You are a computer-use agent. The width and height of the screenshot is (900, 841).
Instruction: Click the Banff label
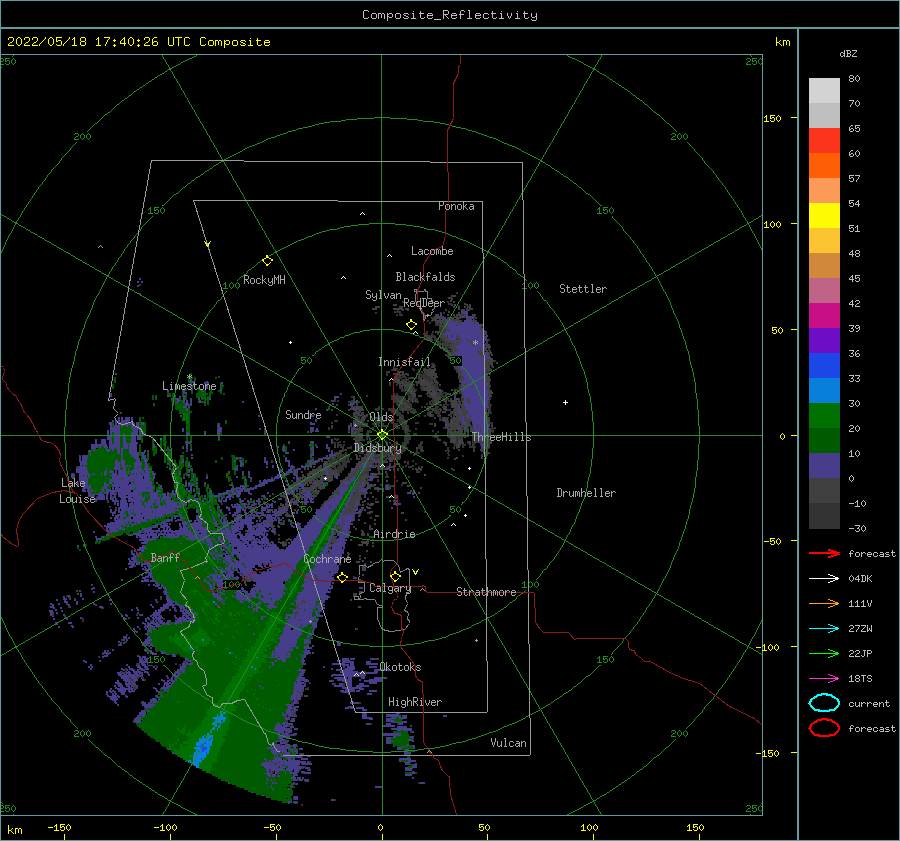(x=165, y=558)
